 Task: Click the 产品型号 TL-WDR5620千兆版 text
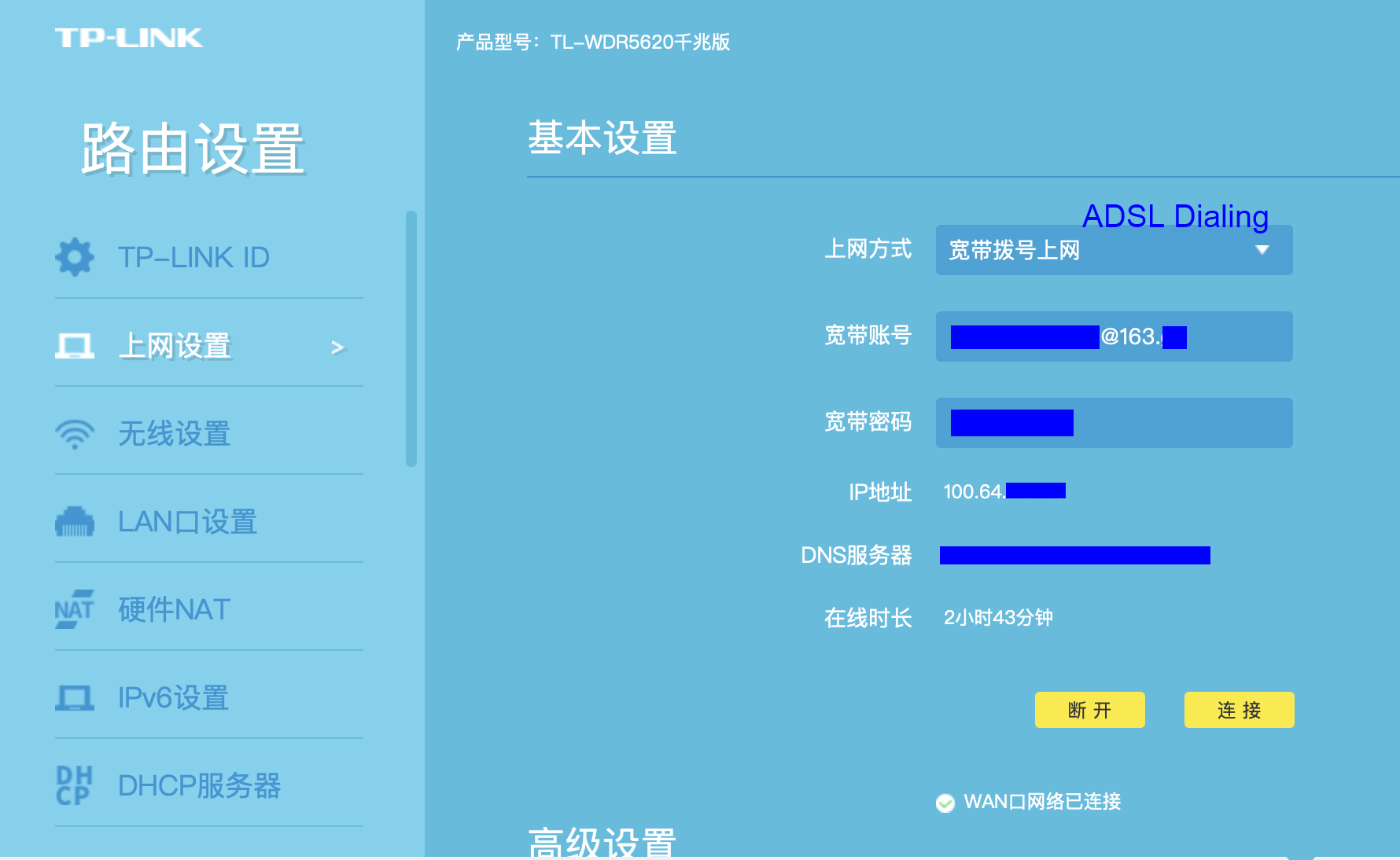click(x=593, y=42)
